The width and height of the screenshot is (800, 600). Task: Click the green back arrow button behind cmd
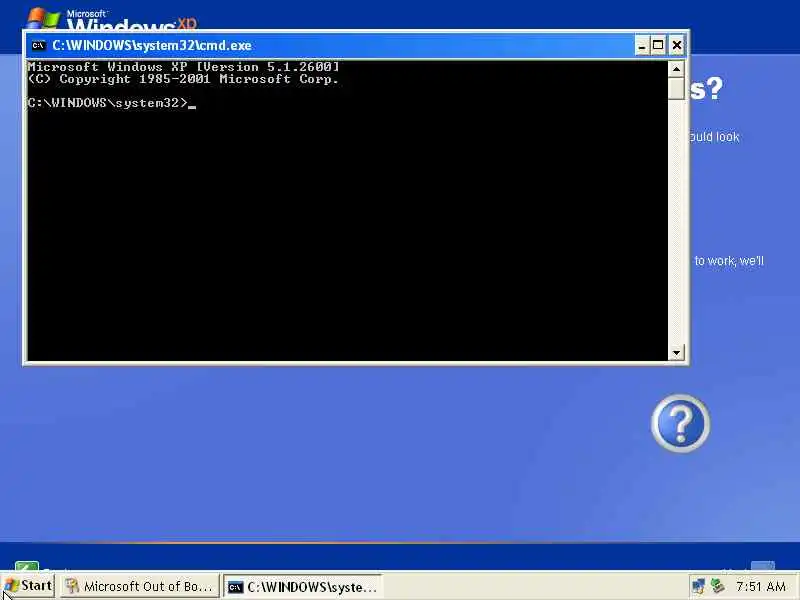click(x=27, y=566)
